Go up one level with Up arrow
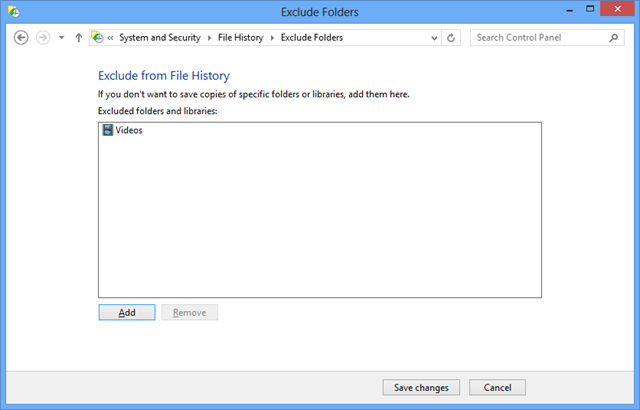The image size is (640, 410). pos(79,37)
